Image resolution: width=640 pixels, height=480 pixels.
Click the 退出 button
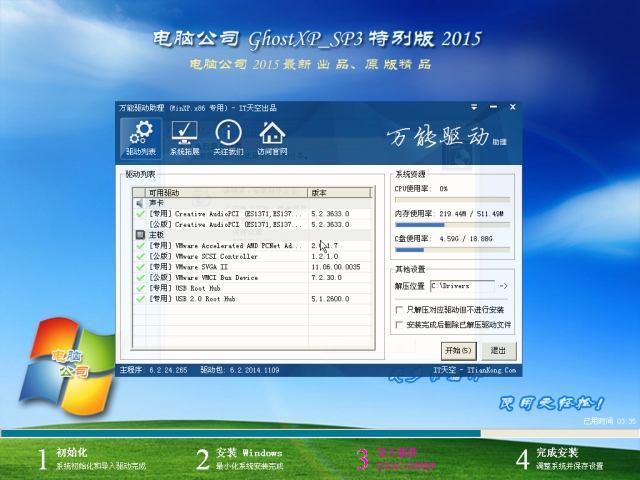(498, 351)
